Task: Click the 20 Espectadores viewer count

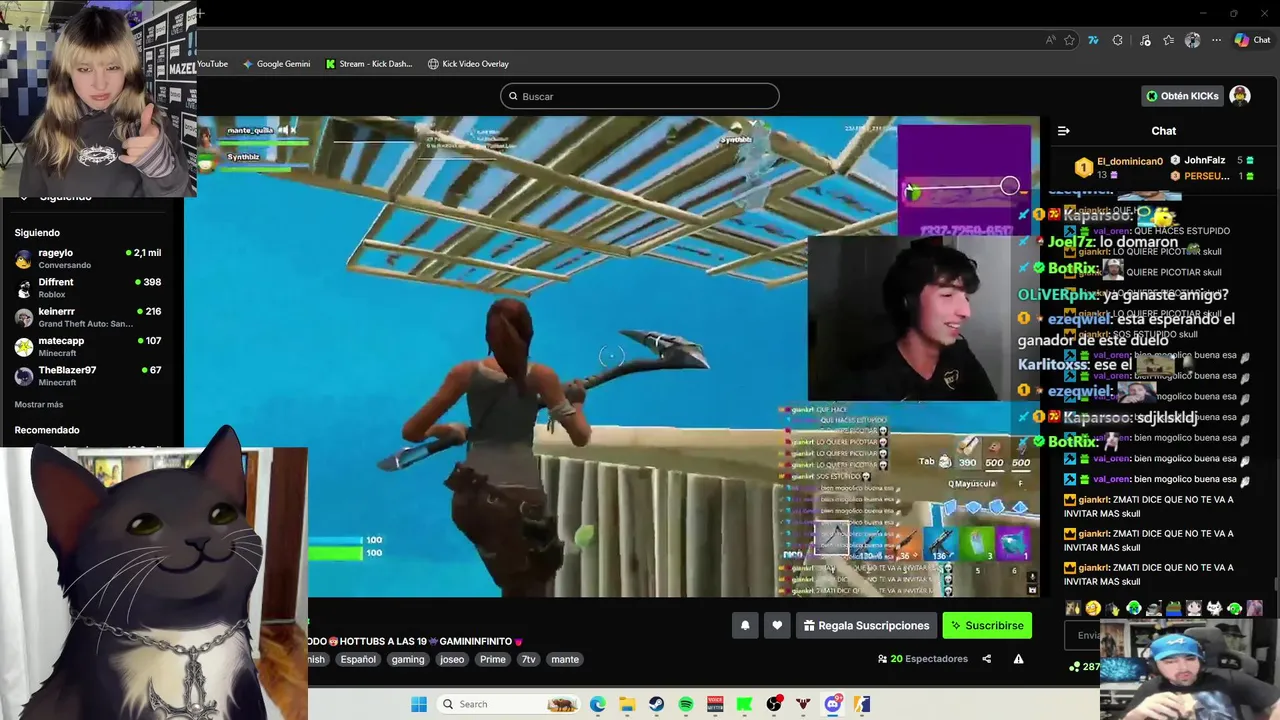Action: pyautogui.click(x=923, y=659)
